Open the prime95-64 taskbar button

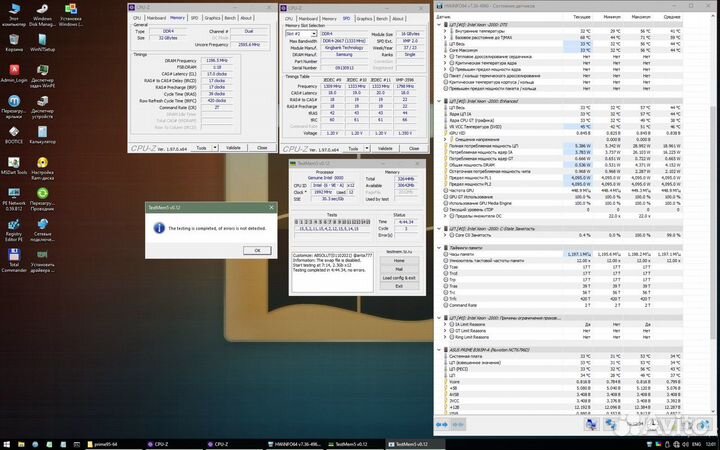click(113, 444)
